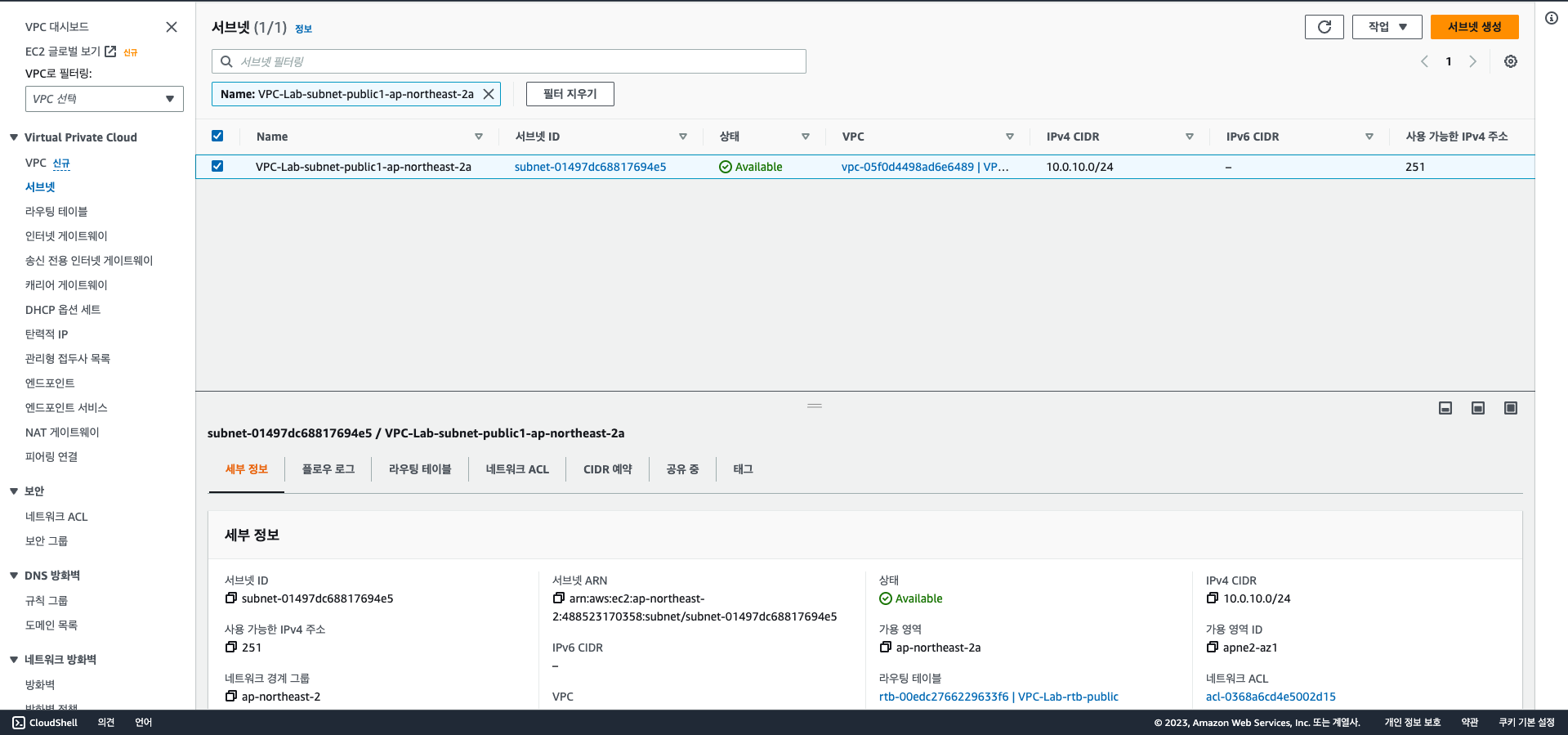Open NAT 게이트웨이 in the sidebar
1568x735 pixels.
pyautogui.click(x=62, y=432)
